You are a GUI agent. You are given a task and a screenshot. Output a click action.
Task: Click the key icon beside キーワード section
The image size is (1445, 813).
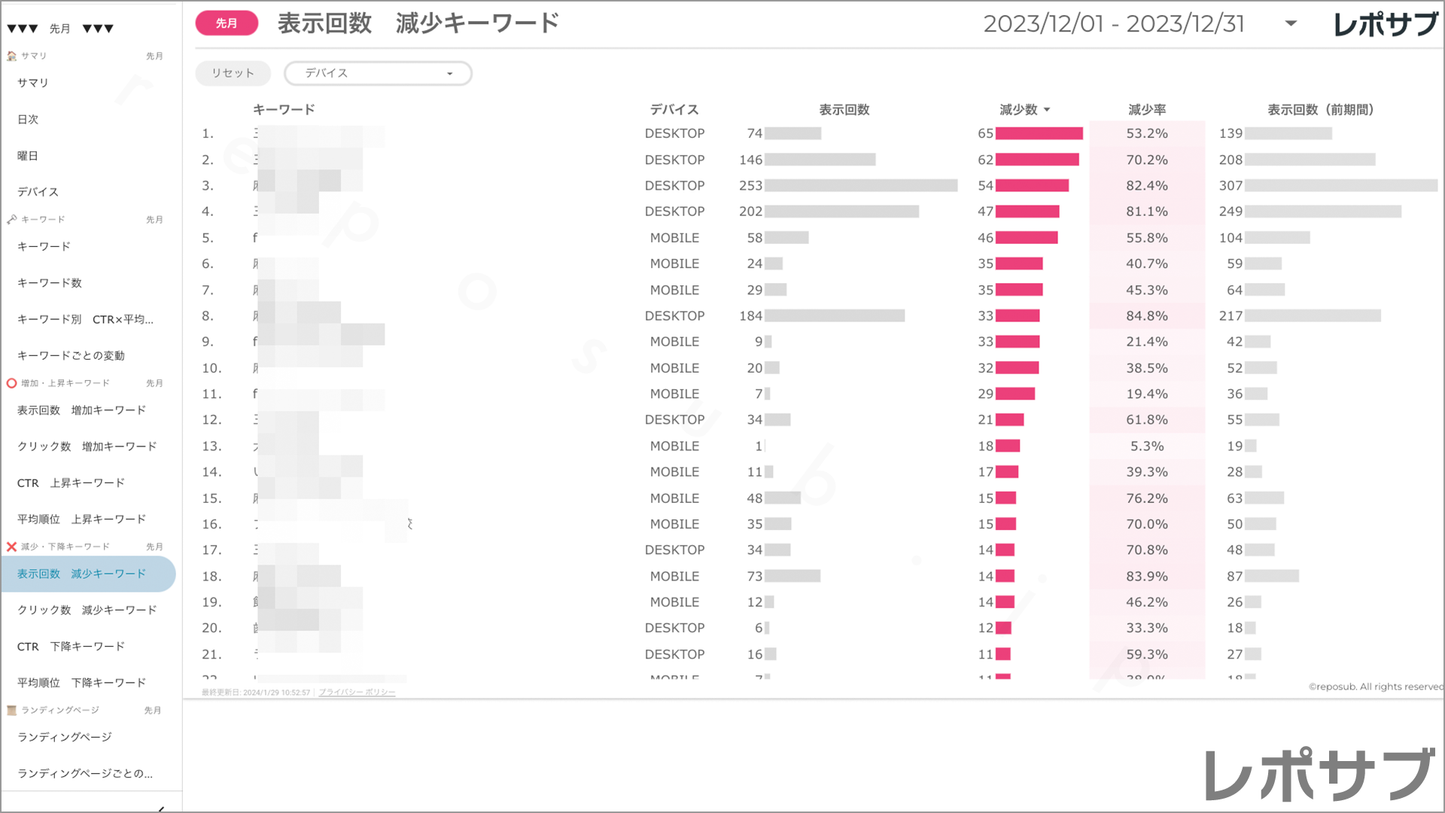pyautogui.click(x=11, y=219)
